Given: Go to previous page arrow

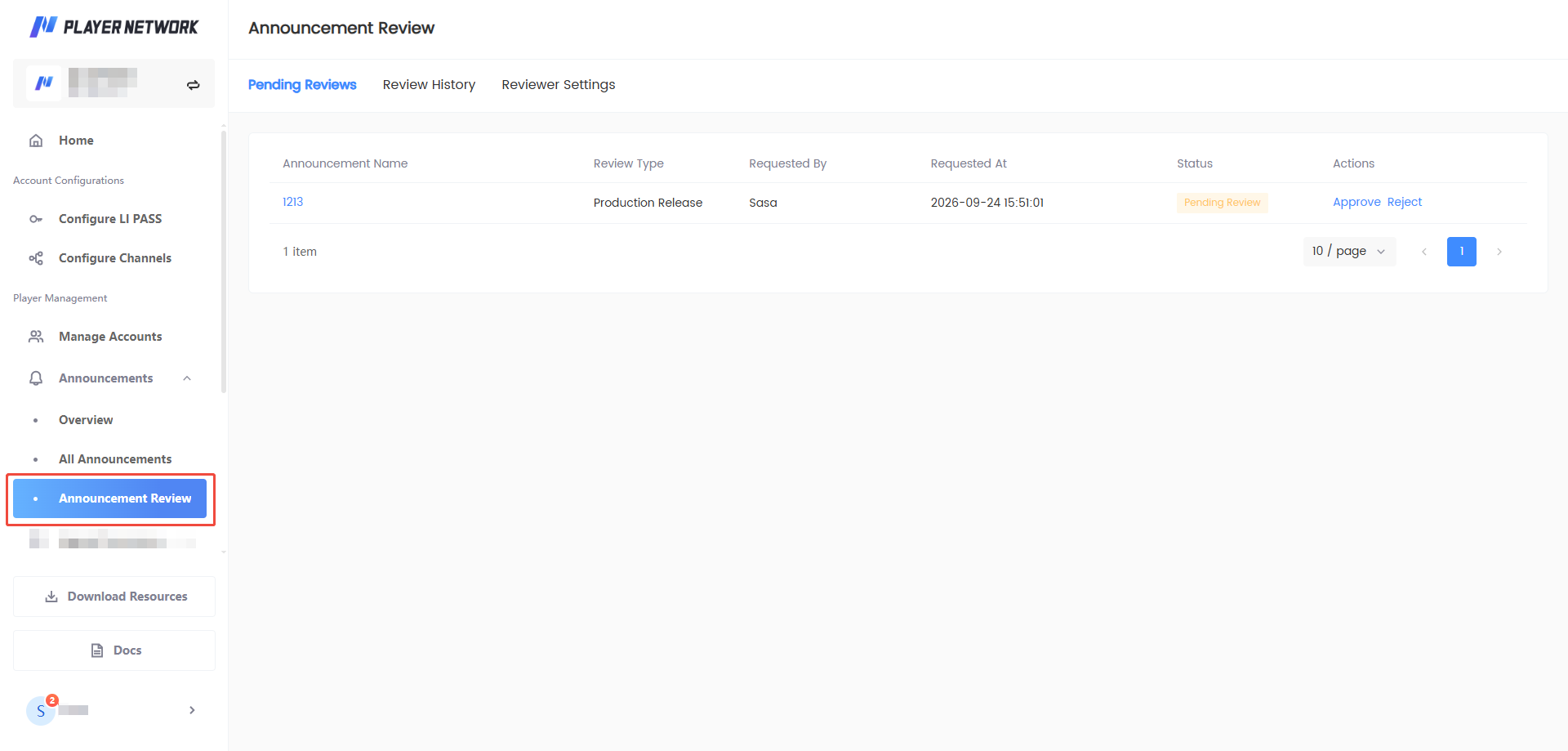Looking at the screenshot, I should coord(1424,252).
